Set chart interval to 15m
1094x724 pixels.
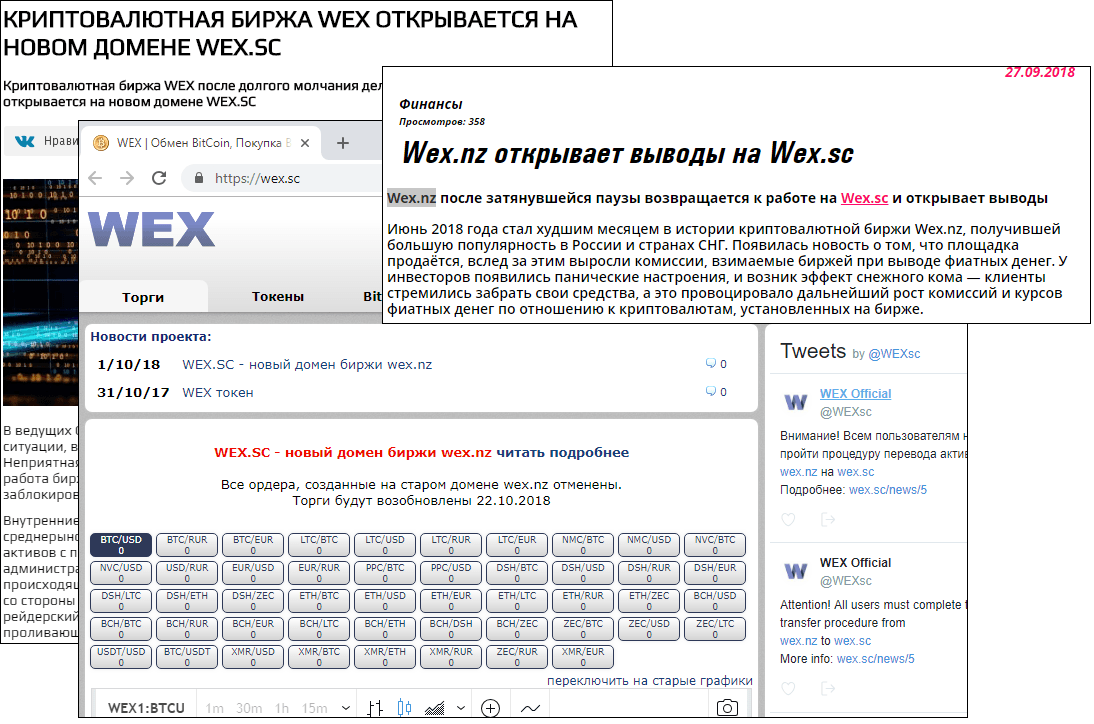tap(315, 708)
